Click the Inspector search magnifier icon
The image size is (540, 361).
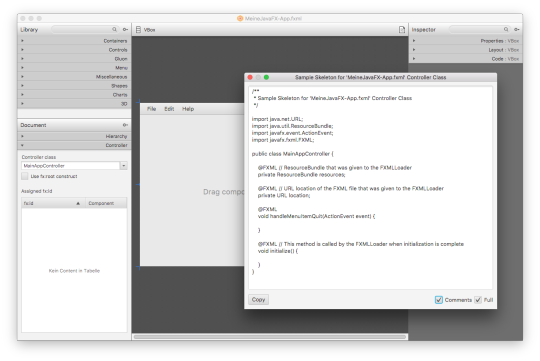[506, 30]
